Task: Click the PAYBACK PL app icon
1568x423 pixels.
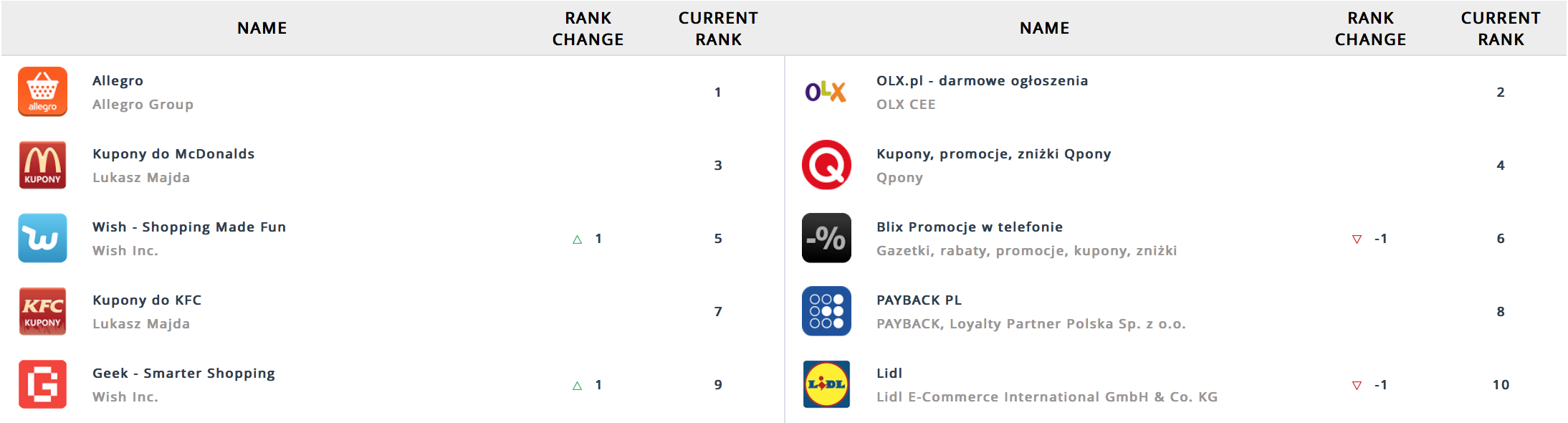Action: pos(826,311)
